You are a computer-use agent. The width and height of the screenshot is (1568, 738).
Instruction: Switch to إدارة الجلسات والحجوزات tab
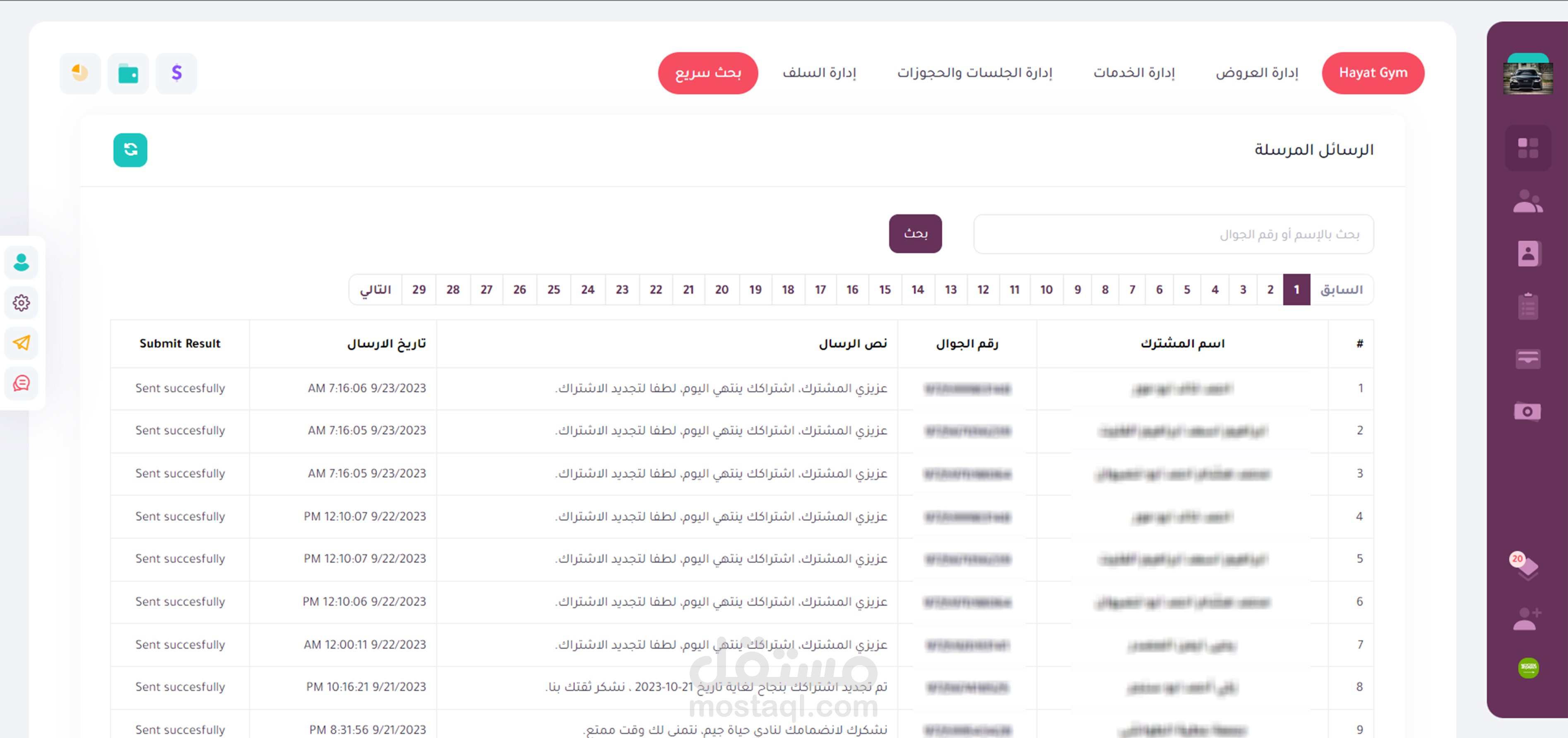pyautogui.click(x=974, y=73)
